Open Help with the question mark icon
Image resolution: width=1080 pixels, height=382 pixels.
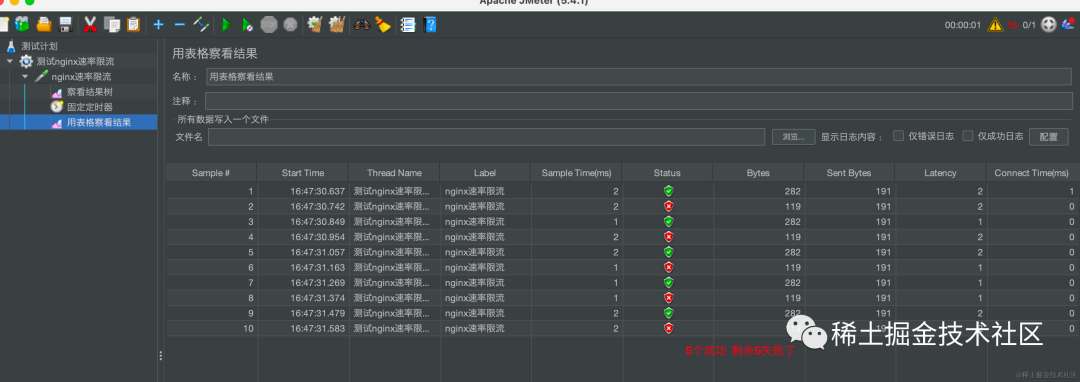click(x=430, y=25)
